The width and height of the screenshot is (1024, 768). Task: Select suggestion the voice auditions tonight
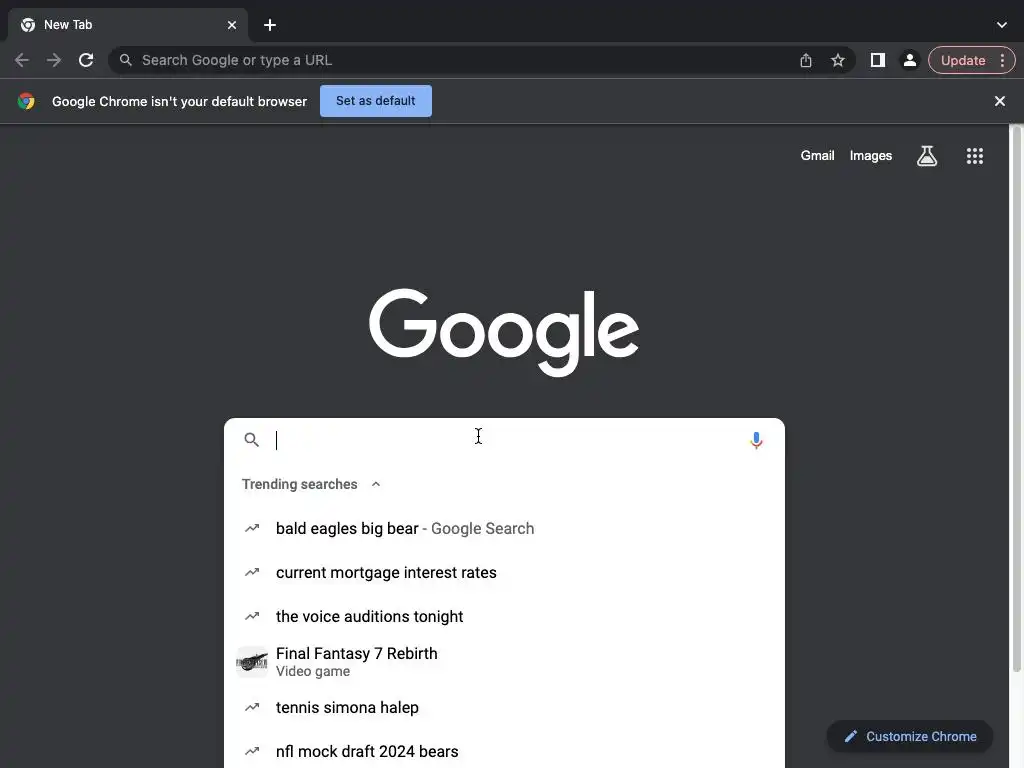(504, 616)
